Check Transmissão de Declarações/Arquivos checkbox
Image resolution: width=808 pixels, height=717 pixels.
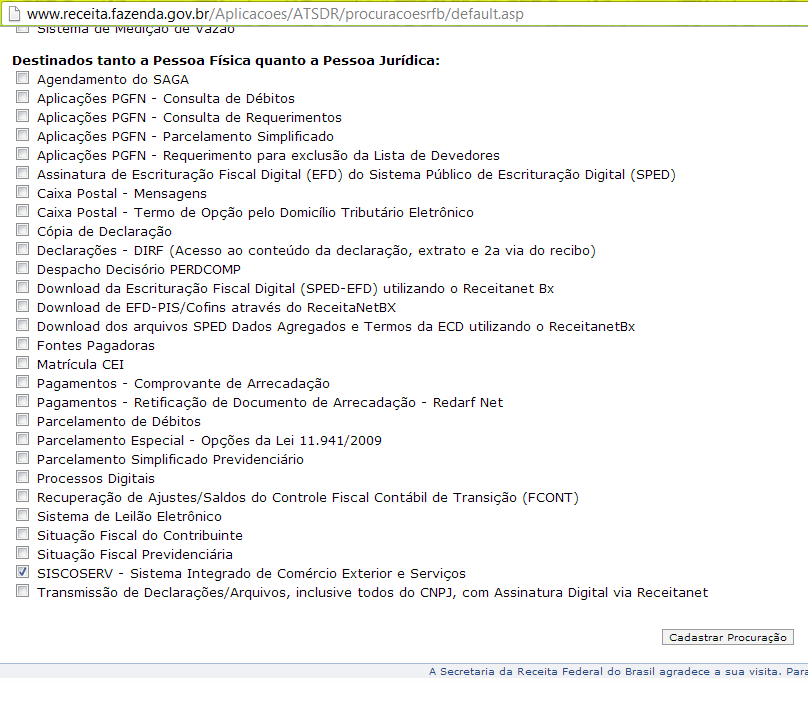click(x=22, y=591)
